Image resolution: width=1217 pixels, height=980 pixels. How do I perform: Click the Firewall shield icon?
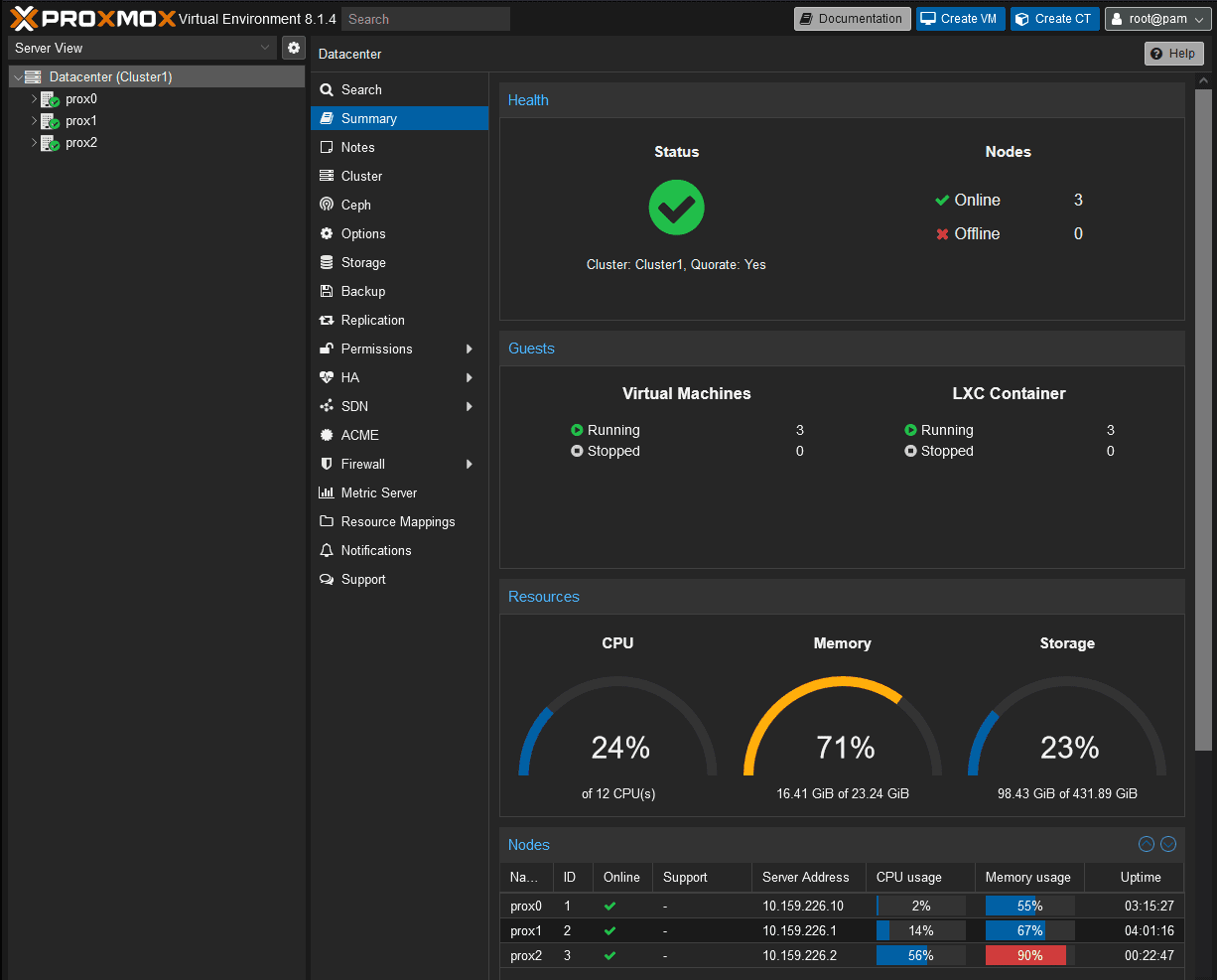click(327, 464)
